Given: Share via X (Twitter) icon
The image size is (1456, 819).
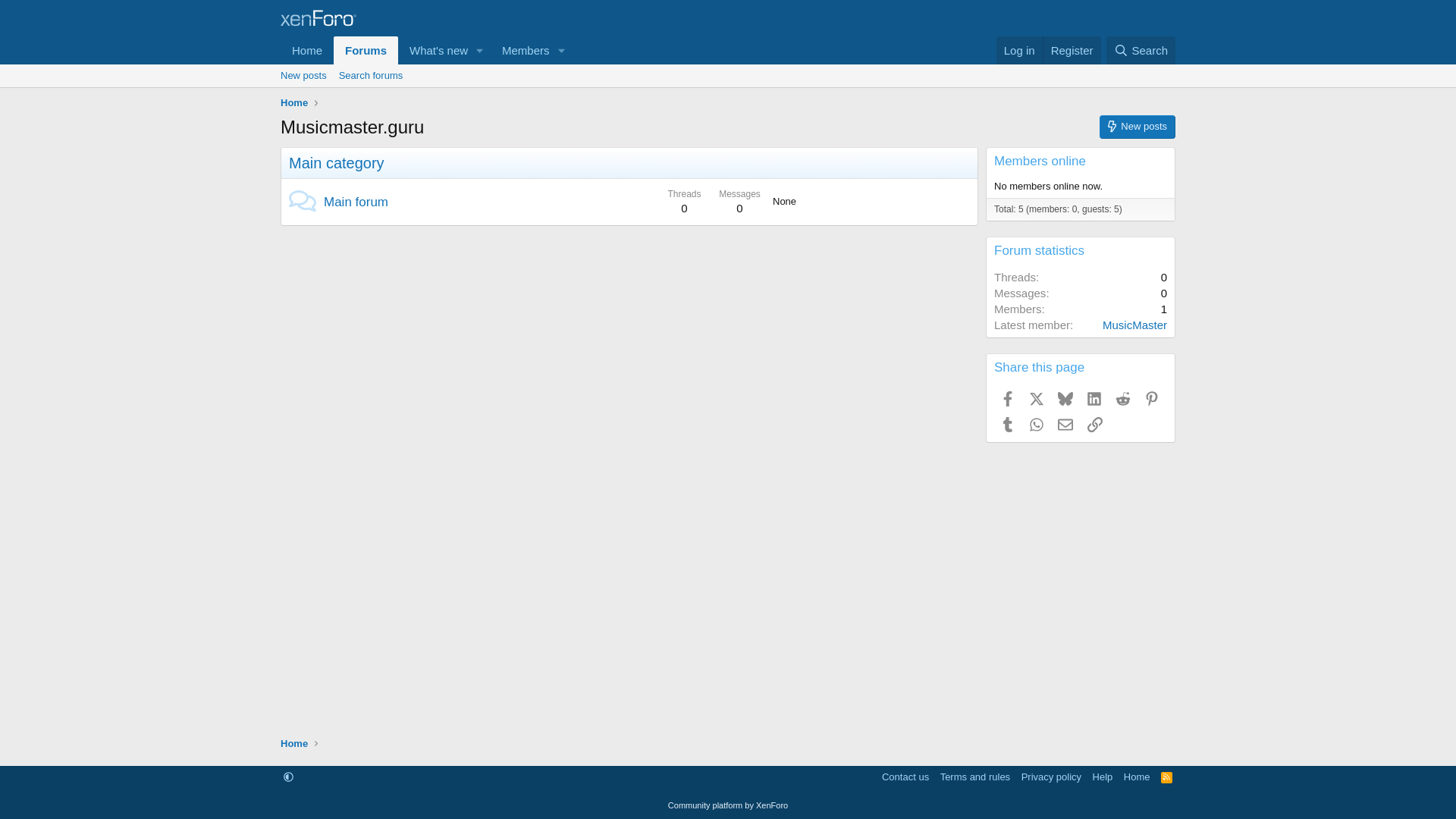Looking at the screenshot, I should click(1037, 399).
